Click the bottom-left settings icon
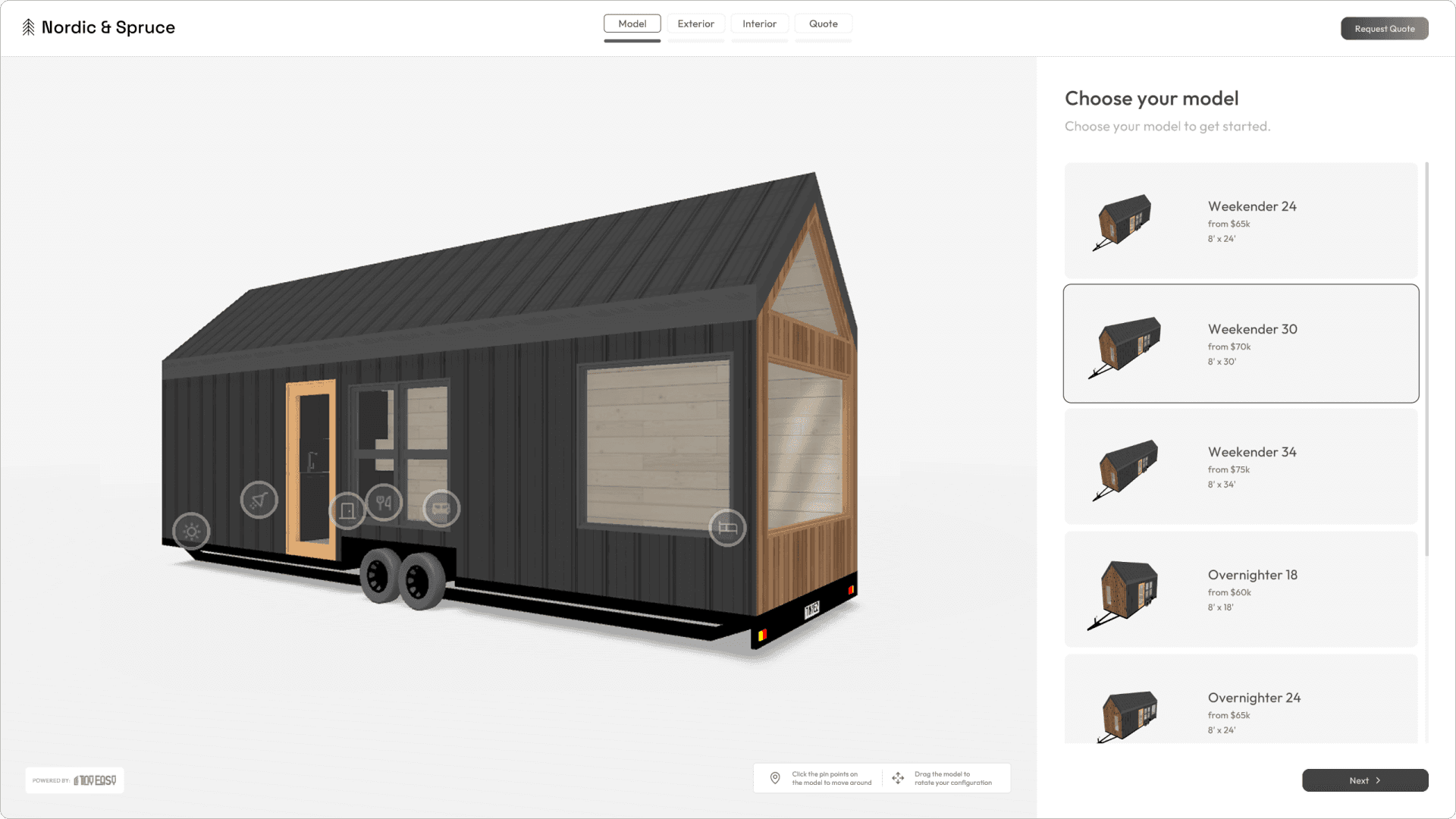Image resolution: width=1456 pixels, height=819 pixels. coord(193,530)
